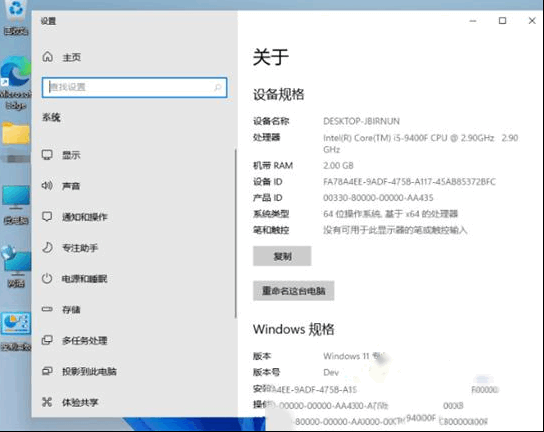Maximize the Settings window
Viewport: 544px width, 432px height.
pyautogui.click(x=502, y=21)
